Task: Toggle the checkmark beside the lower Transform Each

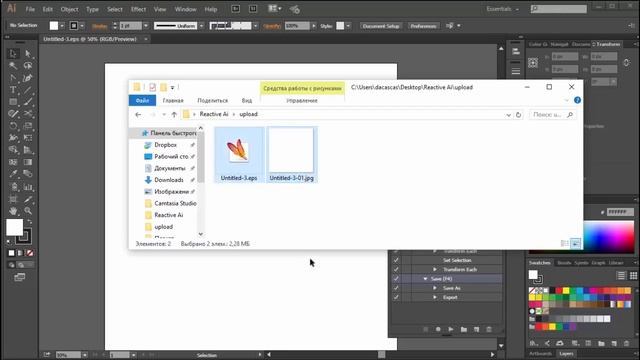Action: point(396,269)
